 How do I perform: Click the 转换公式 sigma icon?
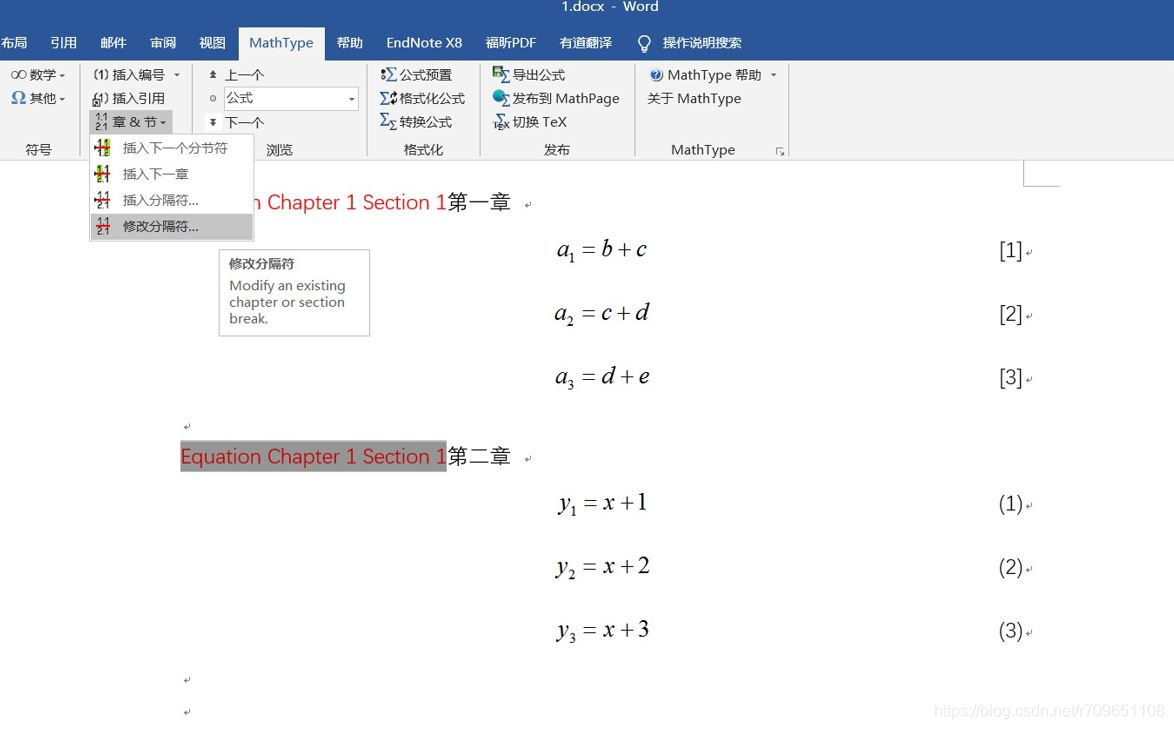388,121
